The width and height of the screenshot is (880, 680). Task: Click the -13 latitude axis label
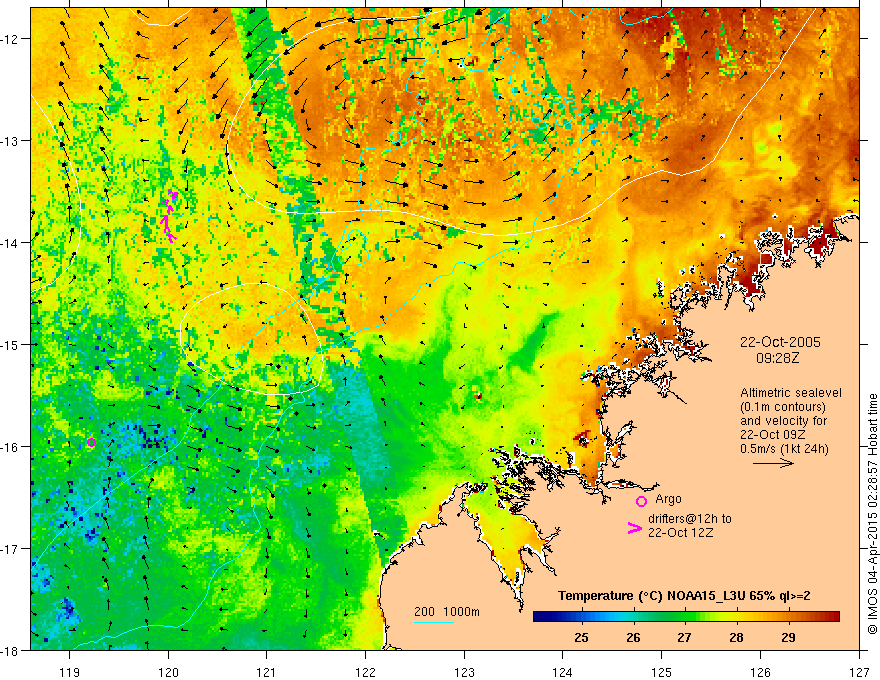(x=11, y=141)
